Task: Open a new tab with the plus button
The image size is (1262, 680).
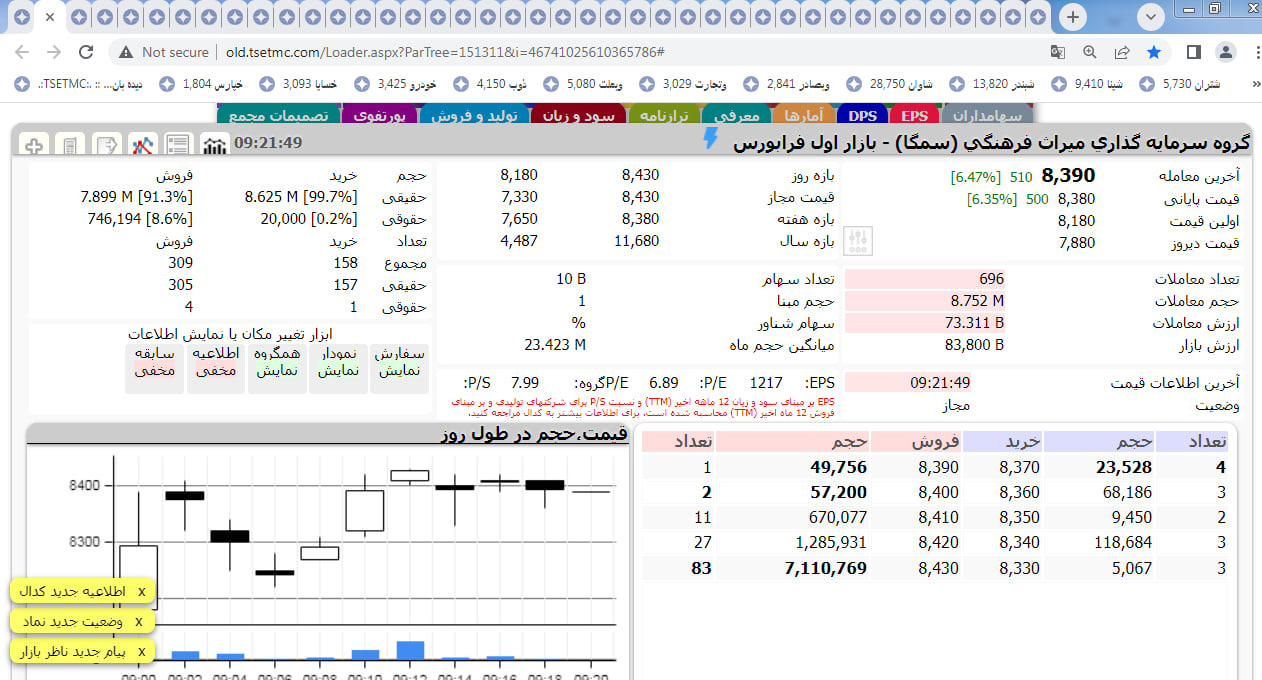Action: 1073,17
